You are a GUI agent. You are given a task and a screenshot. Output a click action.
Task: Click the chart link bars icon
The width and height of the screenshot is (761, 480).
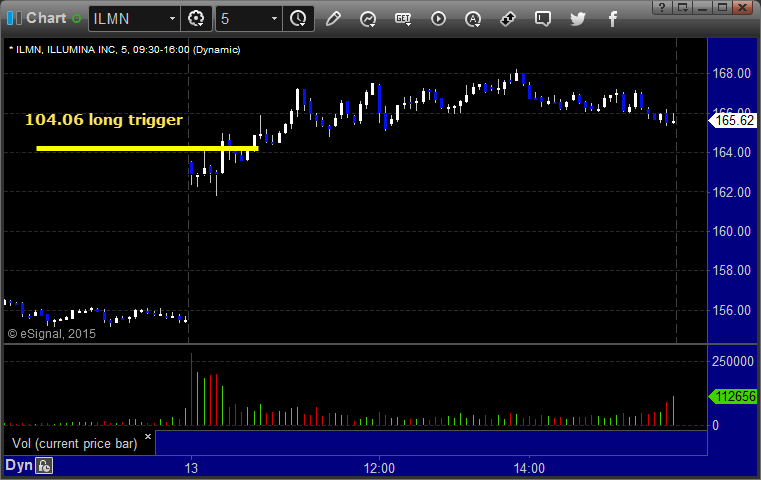coord(14,18)
